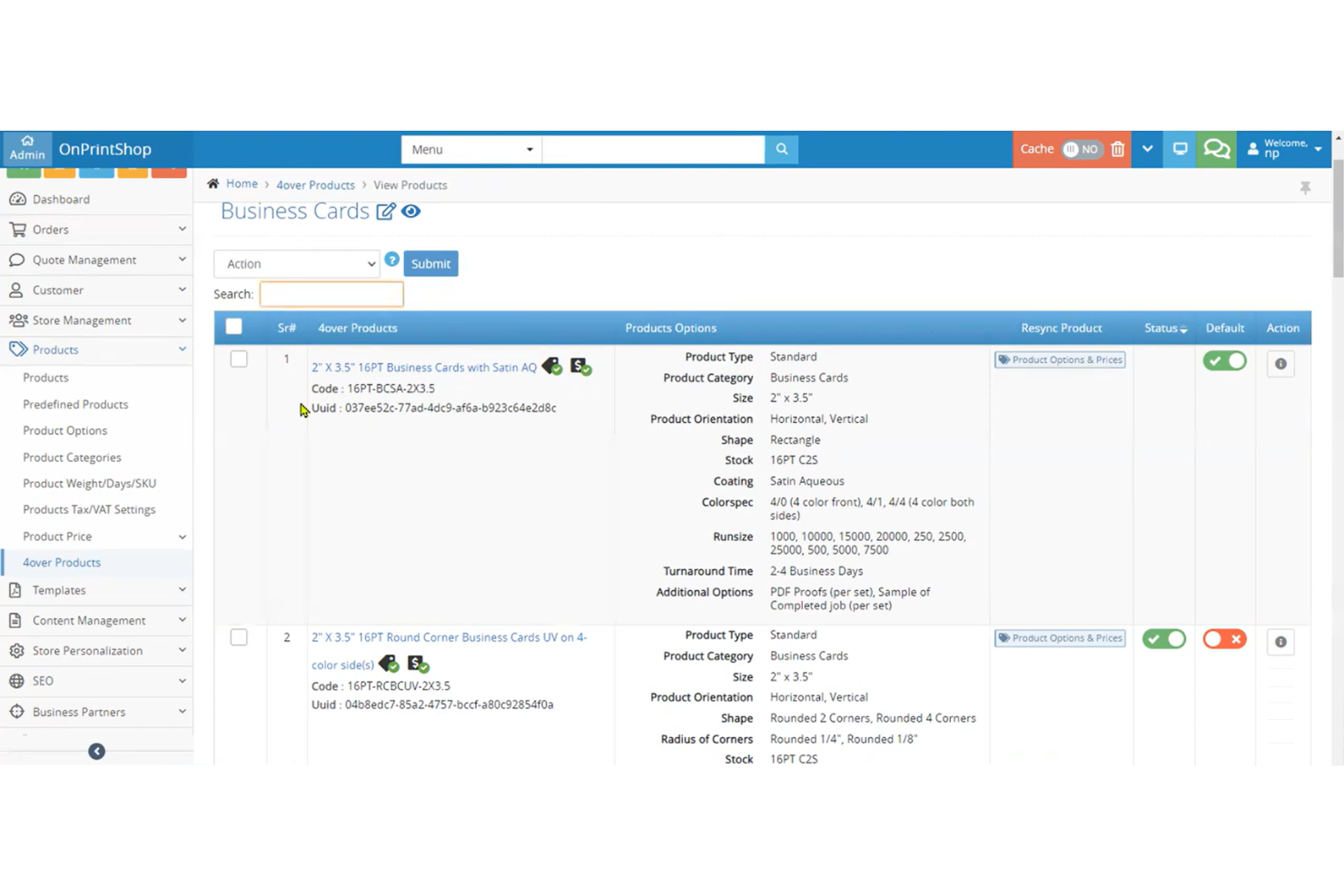Click the tag icon on Round Corner product

(389, 664)
